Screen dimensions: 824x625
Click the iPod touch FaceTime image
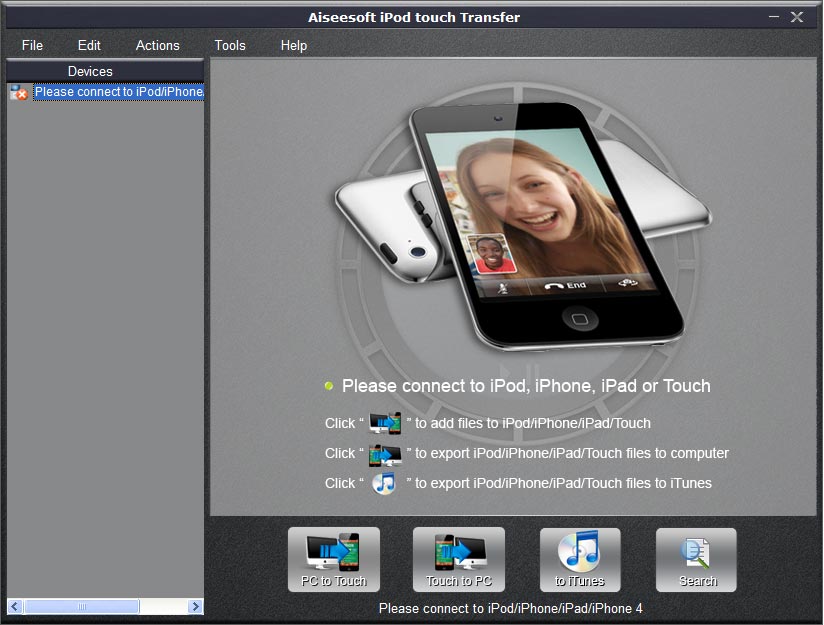(524, 226)
